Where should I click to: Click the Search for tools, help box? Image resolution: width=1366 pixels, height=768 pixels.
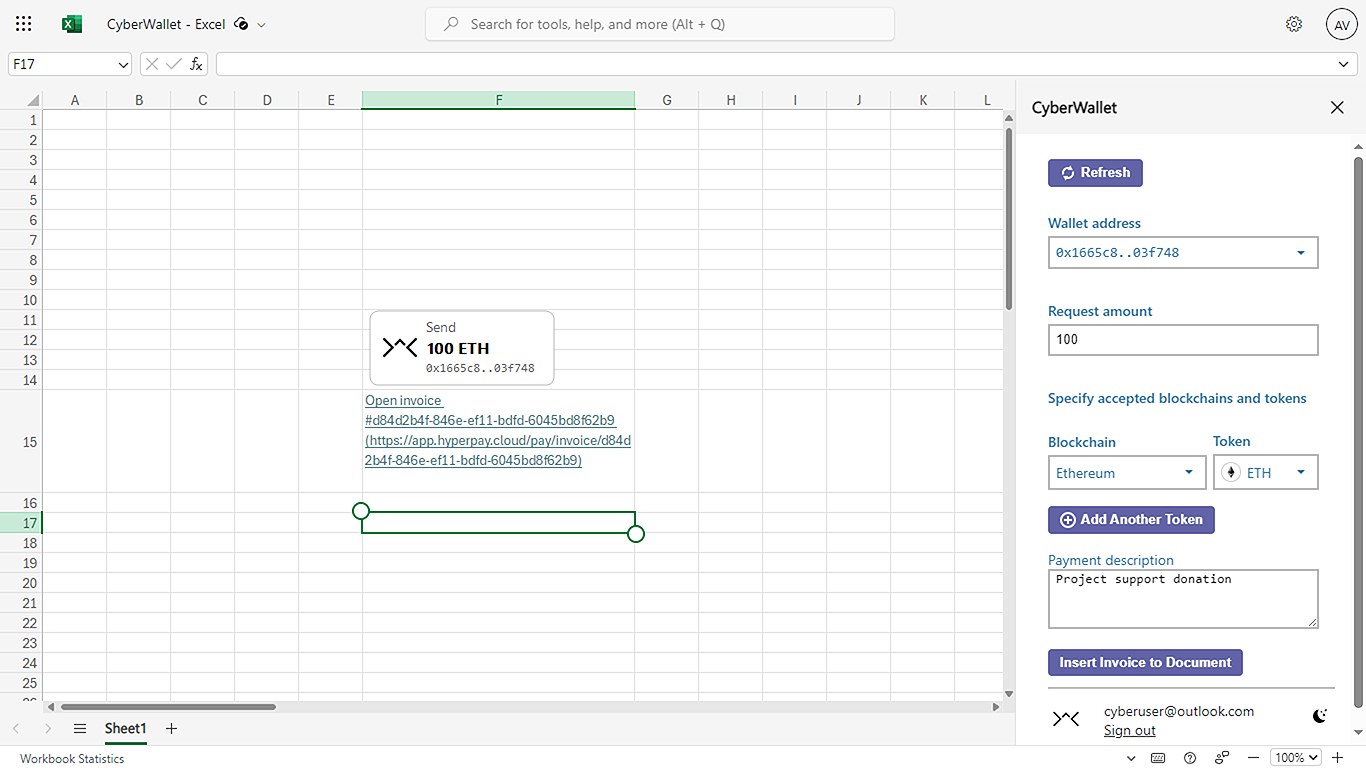(660, 24)
